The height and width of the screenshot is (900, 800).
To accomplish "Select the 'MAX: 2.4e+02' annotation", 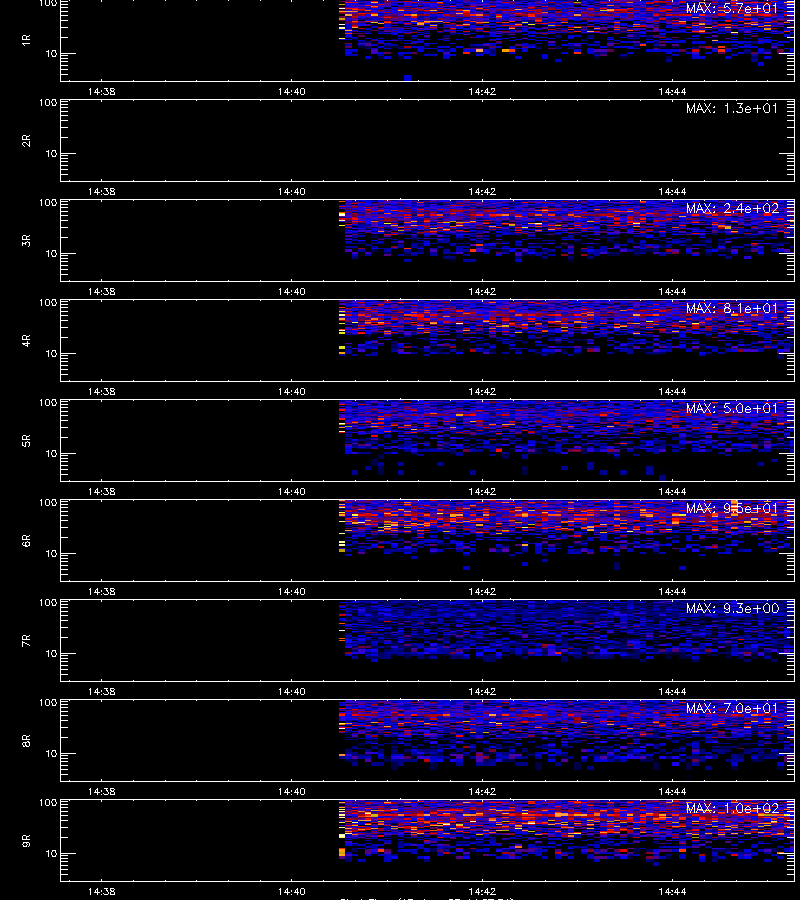I will point(732,208).
